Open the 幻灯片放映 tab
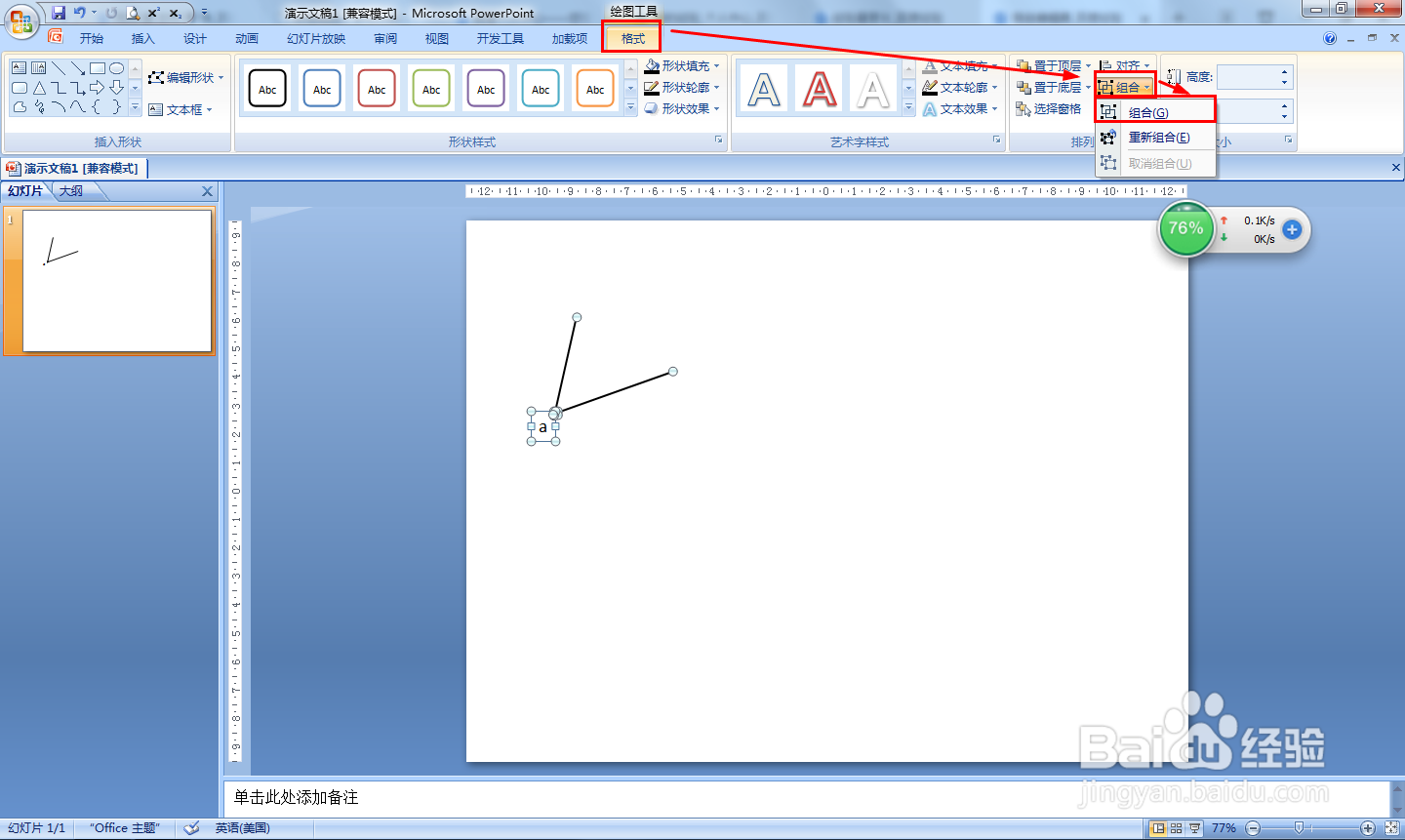Image resolution: width=1405 pixels, height=840 pixels. coord(316,39)
